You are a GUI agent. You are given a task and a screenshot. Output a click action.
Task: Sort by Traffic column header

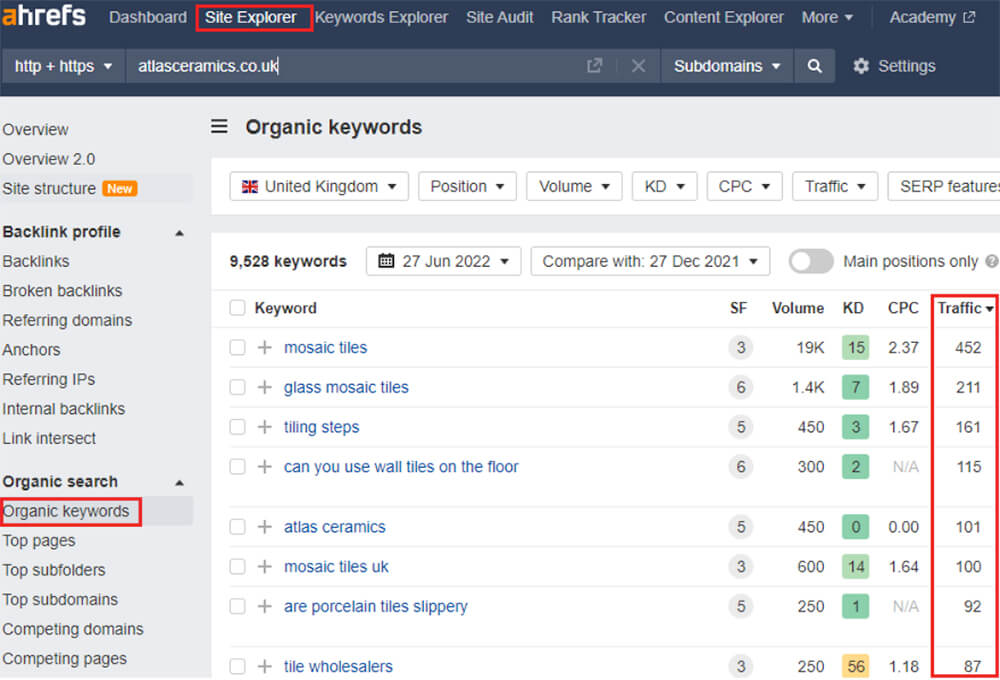(x=964, y=308)
